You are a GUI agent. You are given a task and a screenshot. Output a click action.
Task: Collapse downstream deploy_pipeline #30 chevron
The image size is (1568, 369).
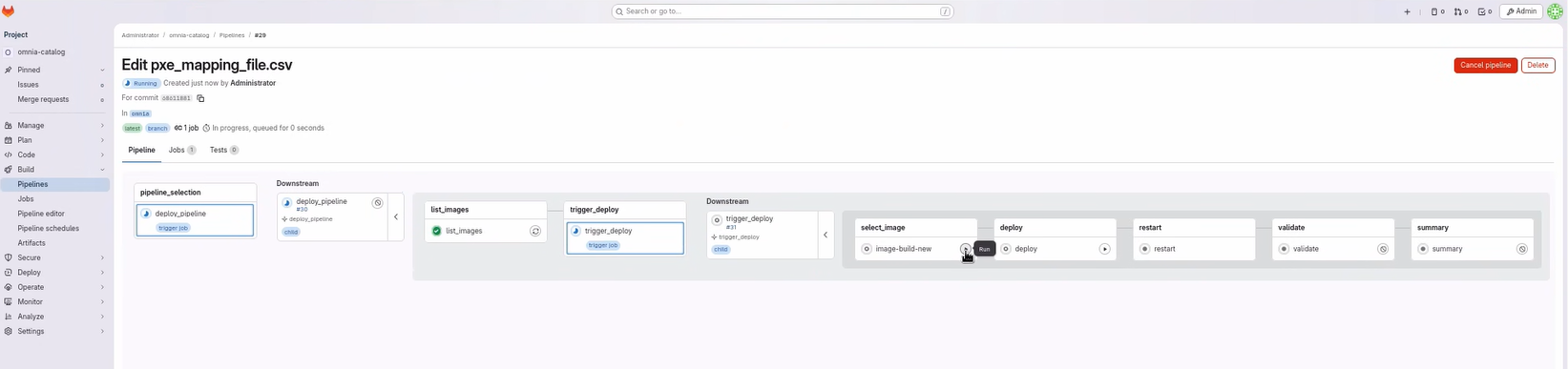[x=396, y=216]
